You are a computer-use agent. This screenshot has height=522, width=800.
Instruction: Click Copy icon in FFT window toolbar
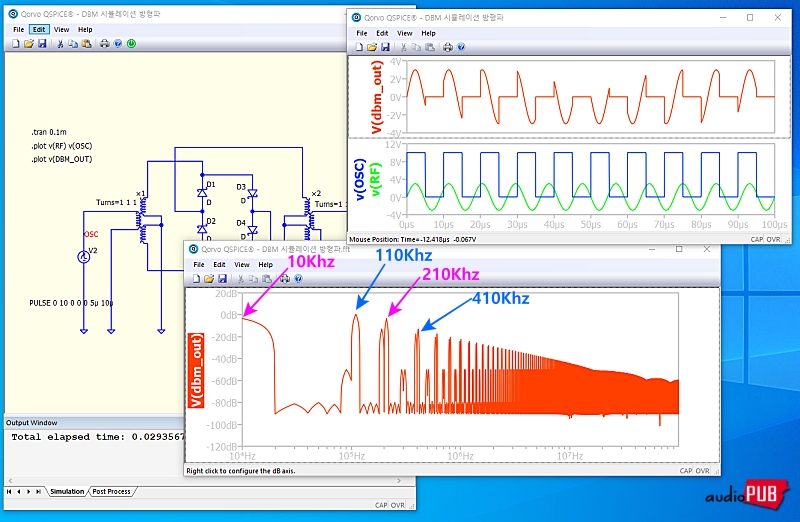pos(253,279)
